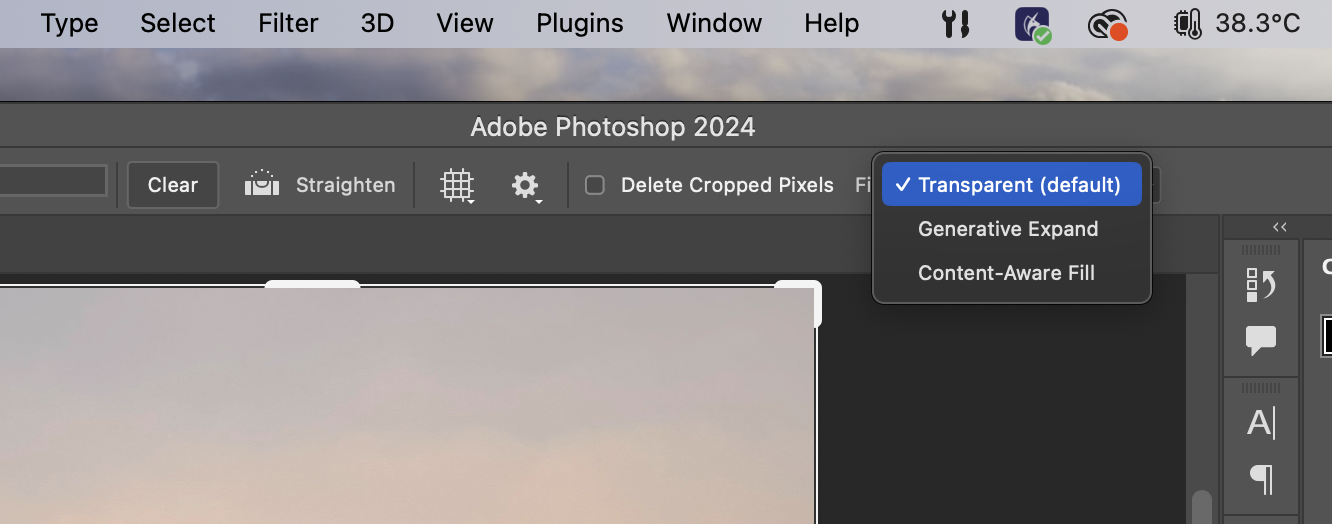Open the crop overlay grid options
This screenshot has width=1332, height=524.
pos(457,185)
